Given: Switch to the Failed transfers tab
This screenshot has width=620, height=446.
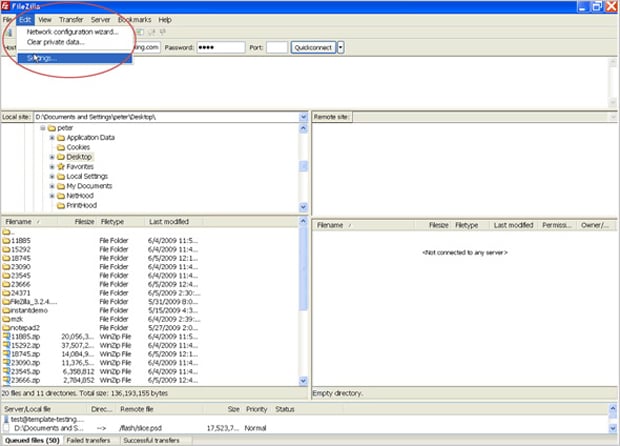Looking at the screenshot, I should coord(90,439).
